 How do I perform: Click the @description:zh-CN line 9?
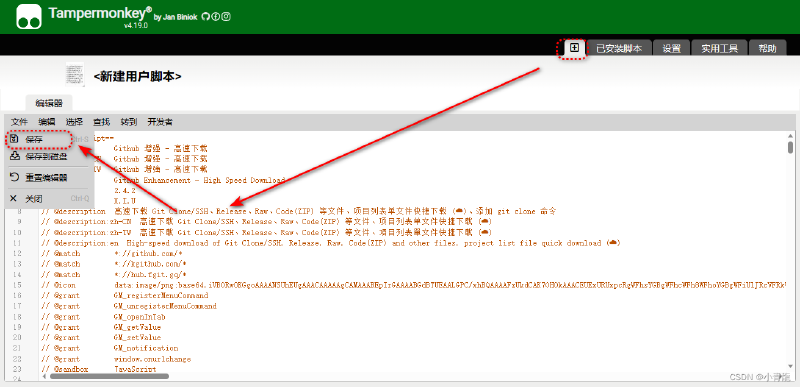pos(266,222)
